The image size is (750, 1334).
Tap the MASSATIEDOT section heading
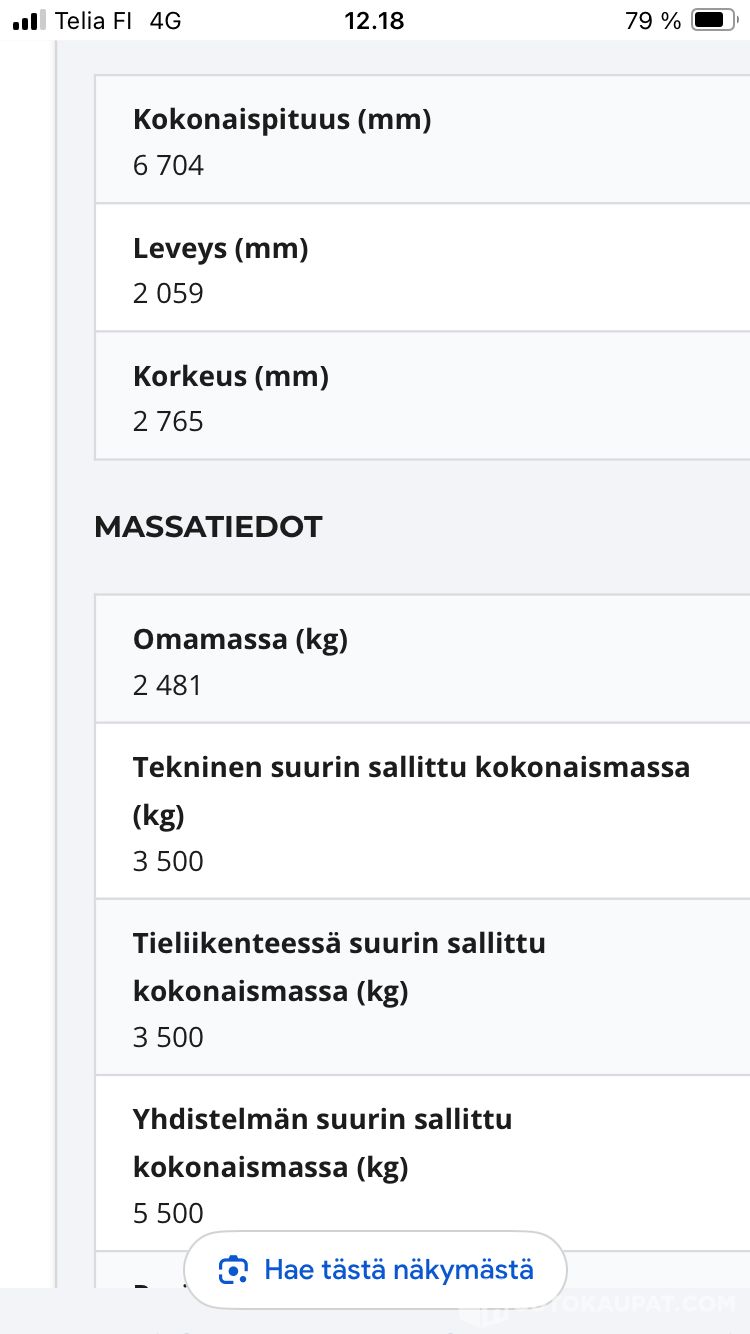point(208,527)
